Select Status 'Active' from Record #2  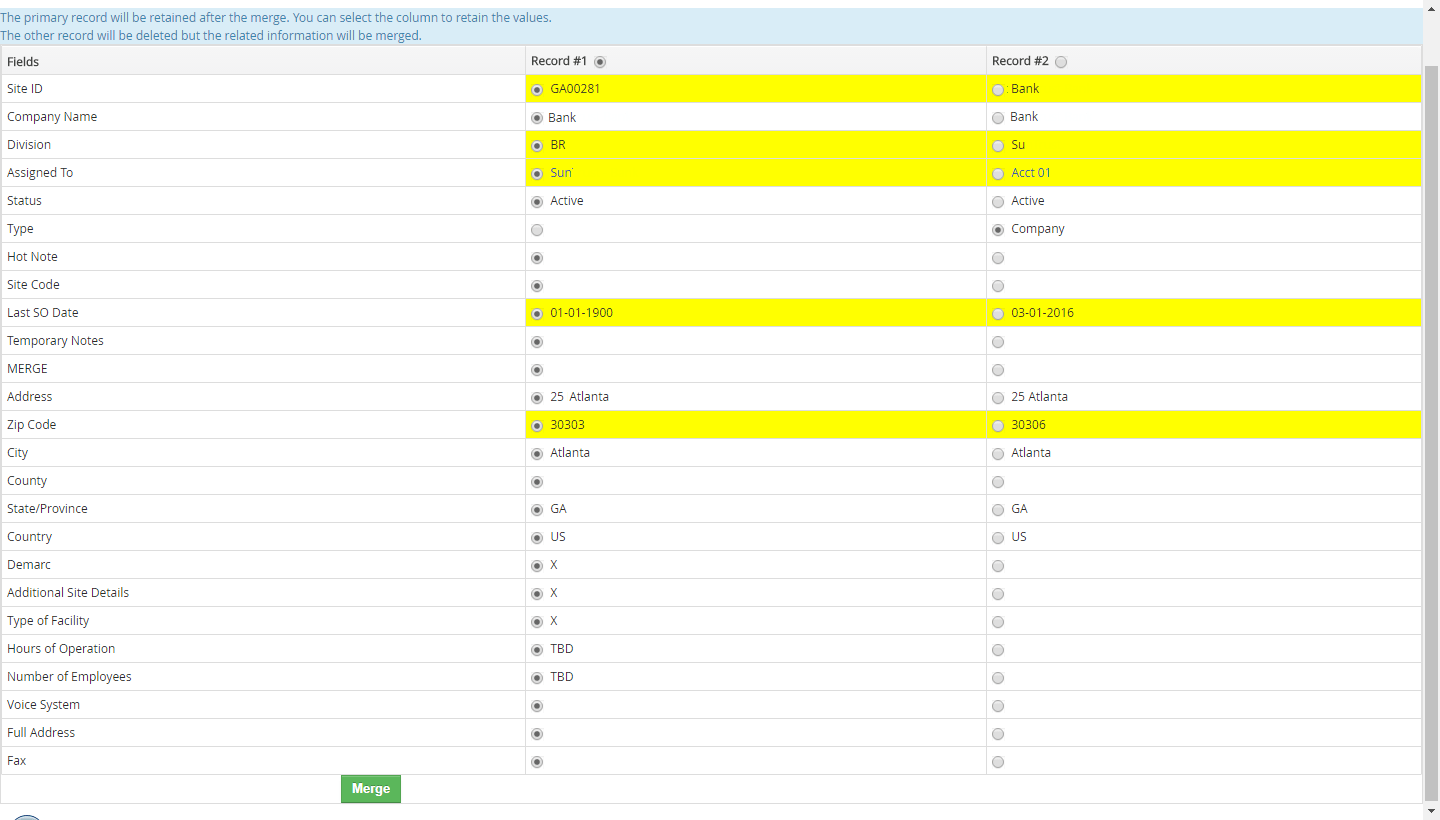[x=998, y=201]
